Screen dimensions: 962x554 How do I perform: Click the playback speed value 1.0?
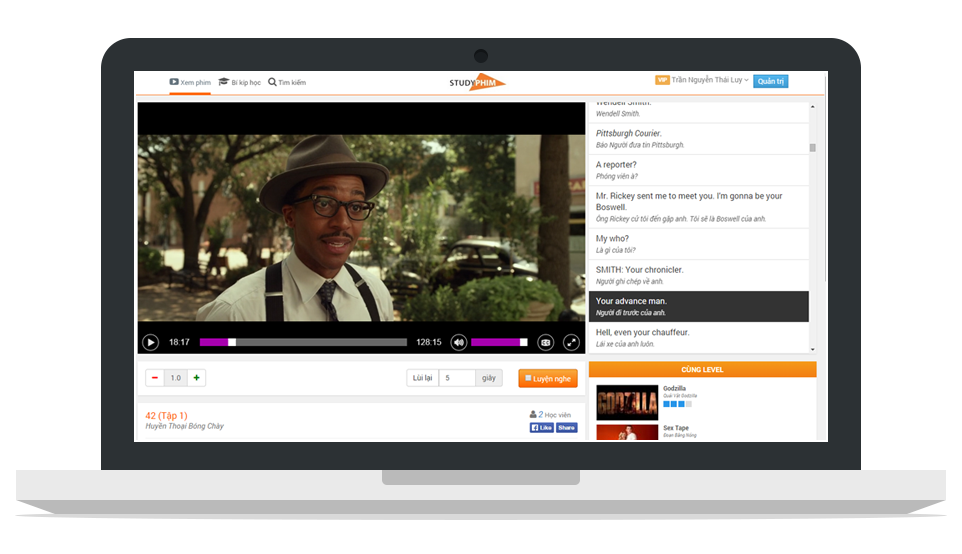coord(176,378)
